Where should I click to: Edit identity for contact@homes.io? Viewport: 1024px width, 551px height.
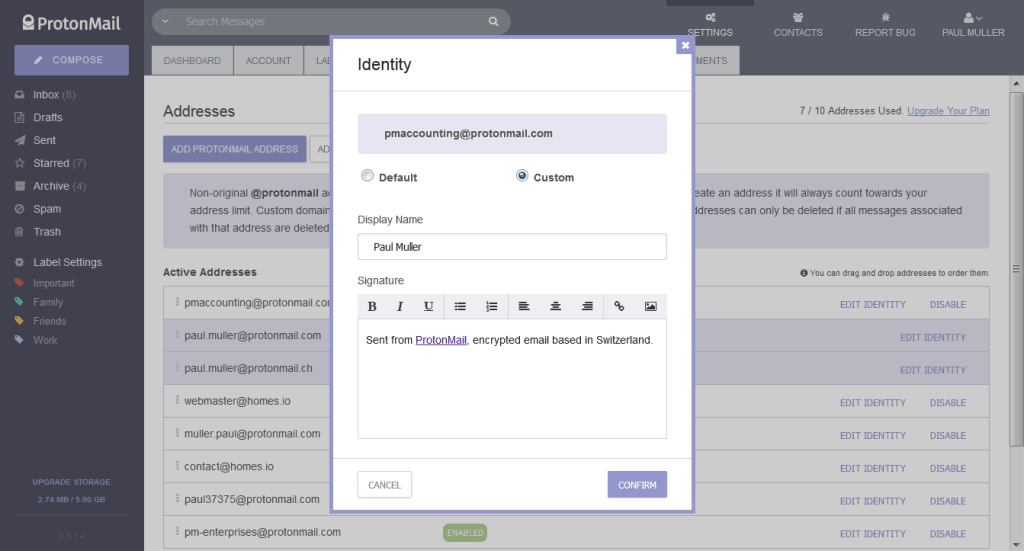pyautogui.click(x=872, y=469)
